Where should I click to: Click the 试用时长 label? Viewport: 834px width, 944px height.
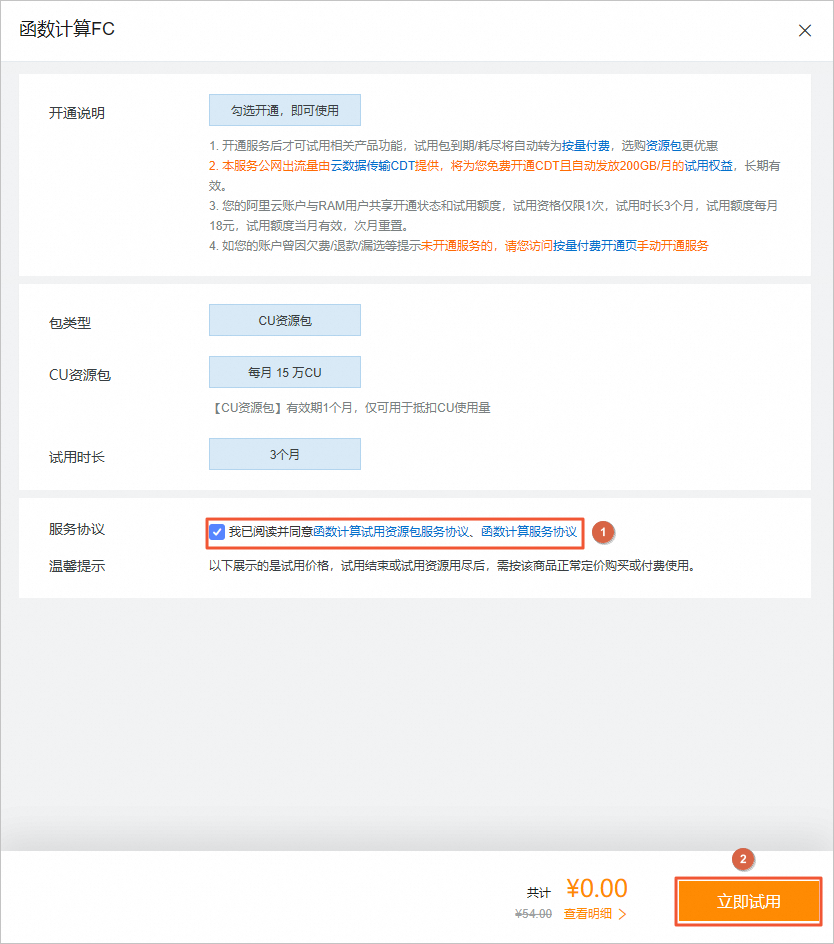[x=77, y=458]
